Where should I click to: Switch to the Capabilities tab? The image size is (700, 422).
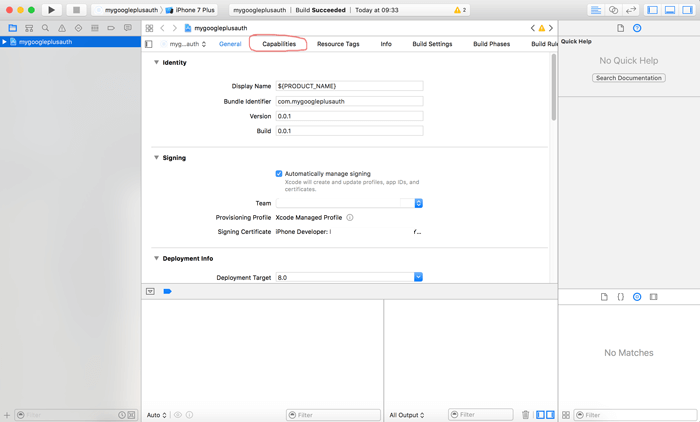tap(279, 44)
